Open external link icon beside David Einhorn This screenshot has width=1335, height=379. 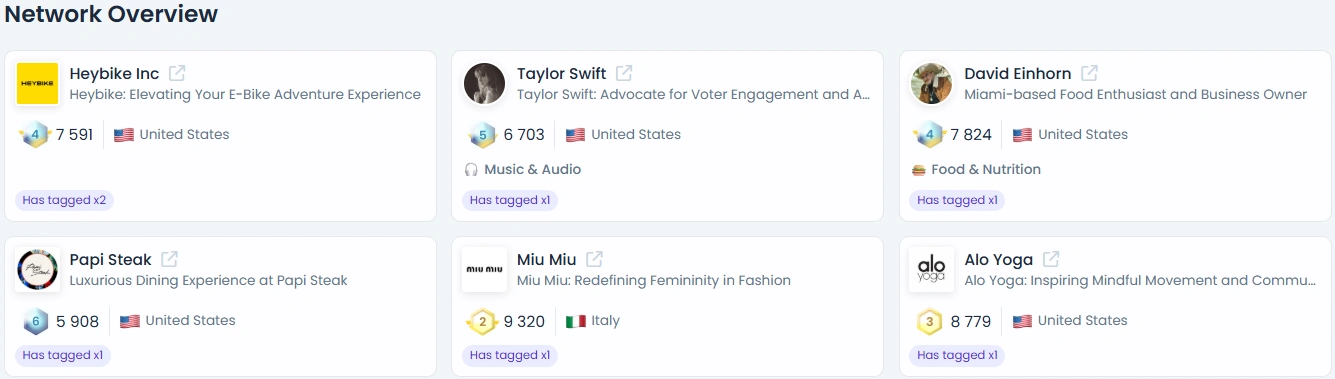tap(1089, 73)
